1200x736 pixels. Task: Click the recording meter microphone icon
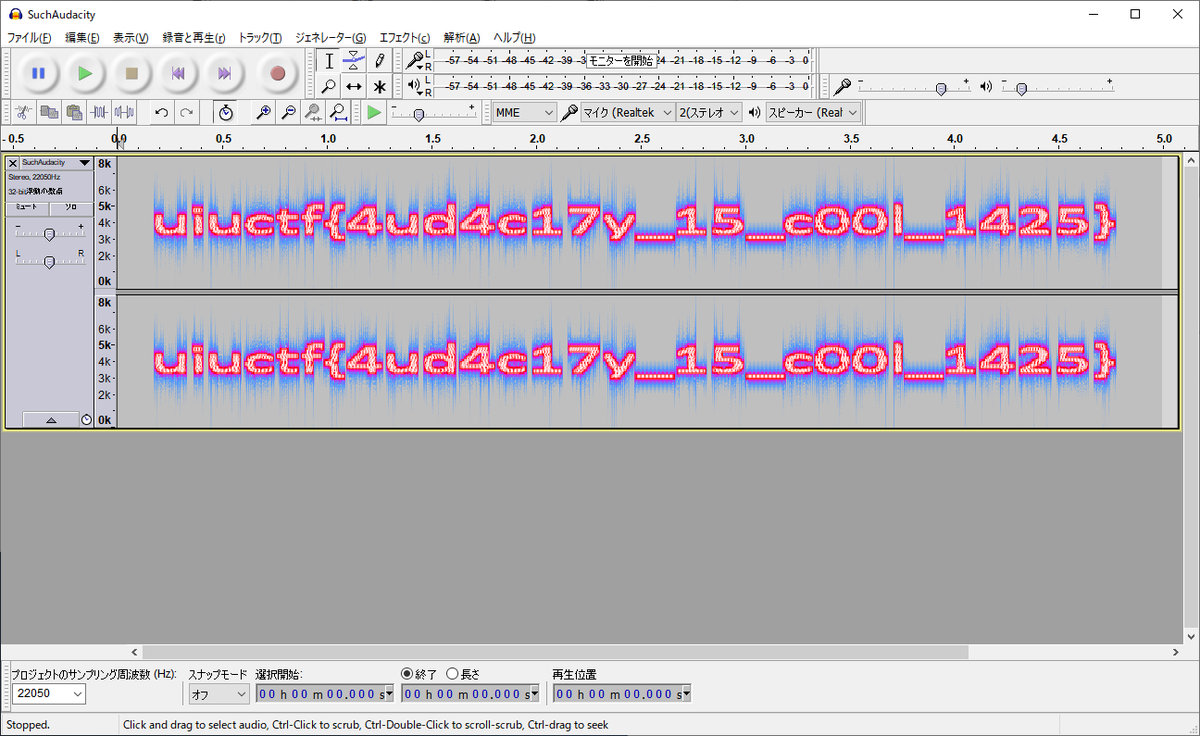tap(414, 60)
